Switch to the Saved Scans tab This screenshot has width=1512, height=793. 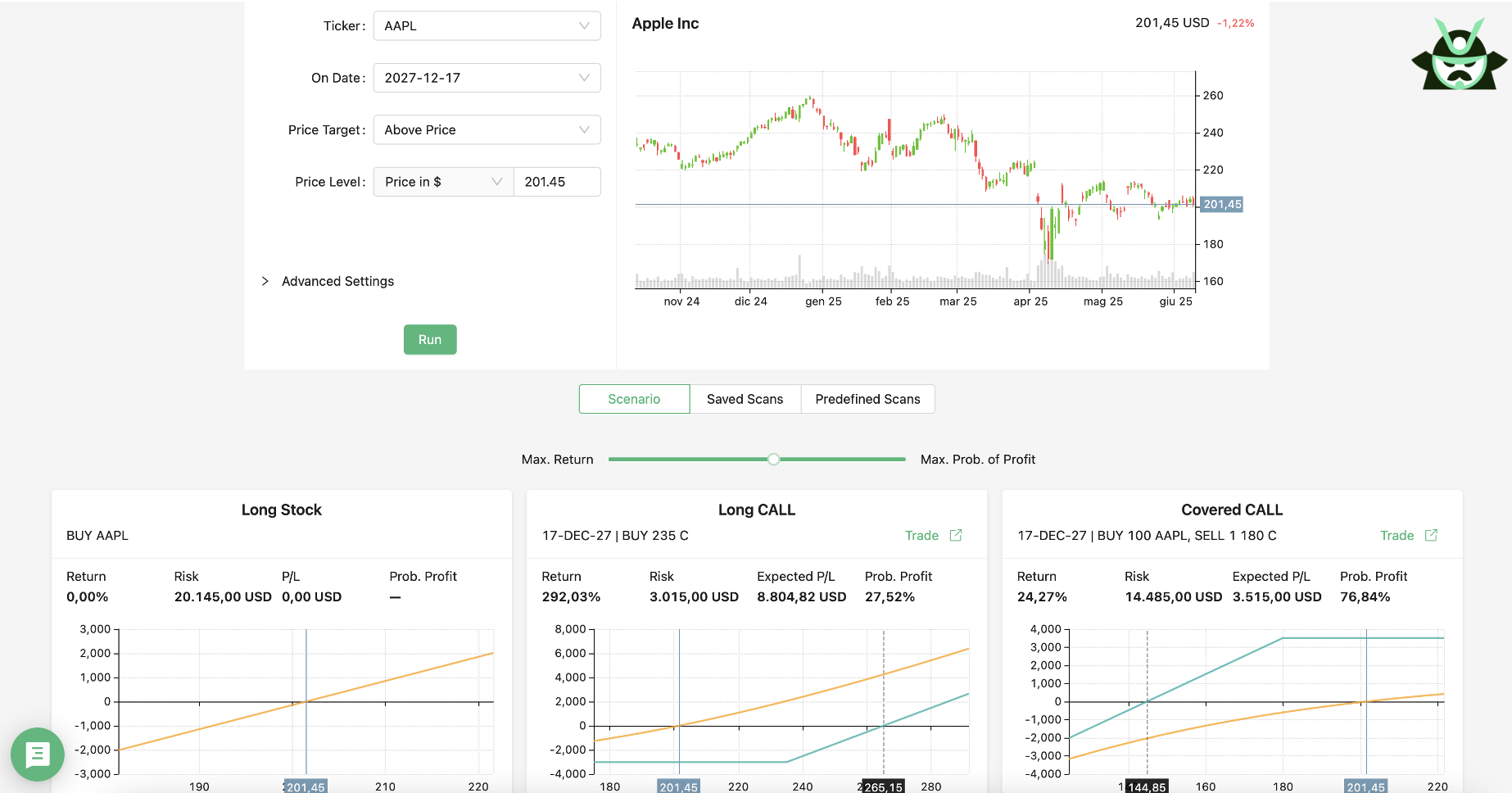pos(745,399)
